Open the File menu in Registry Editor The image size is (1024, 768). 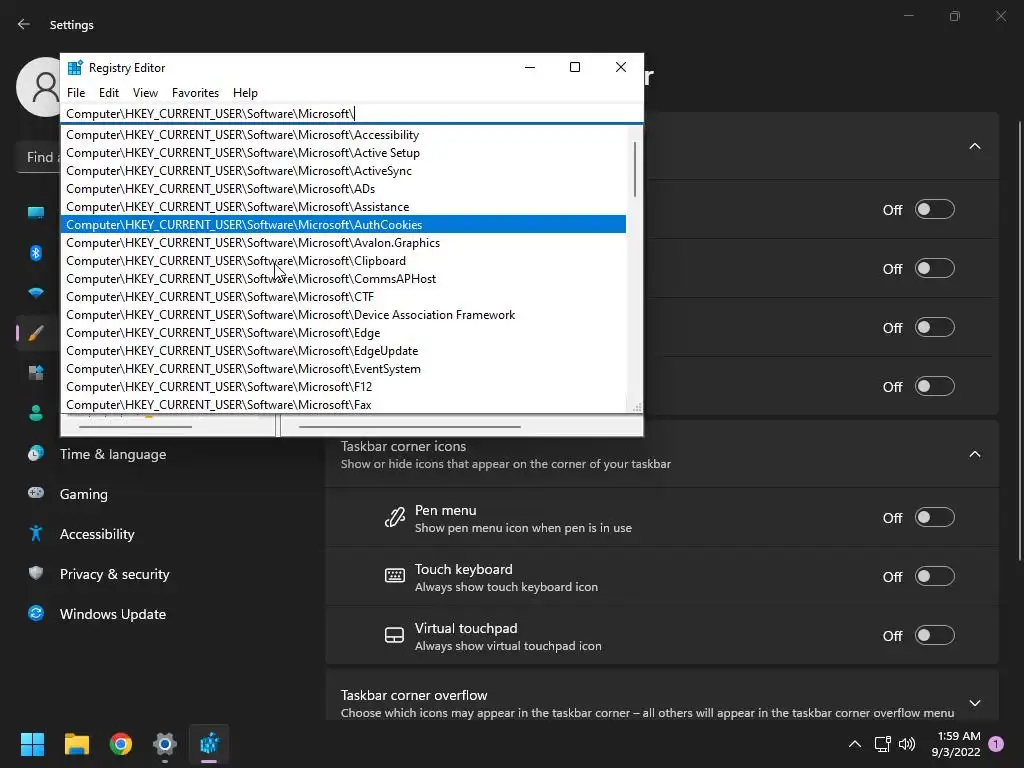76,93
